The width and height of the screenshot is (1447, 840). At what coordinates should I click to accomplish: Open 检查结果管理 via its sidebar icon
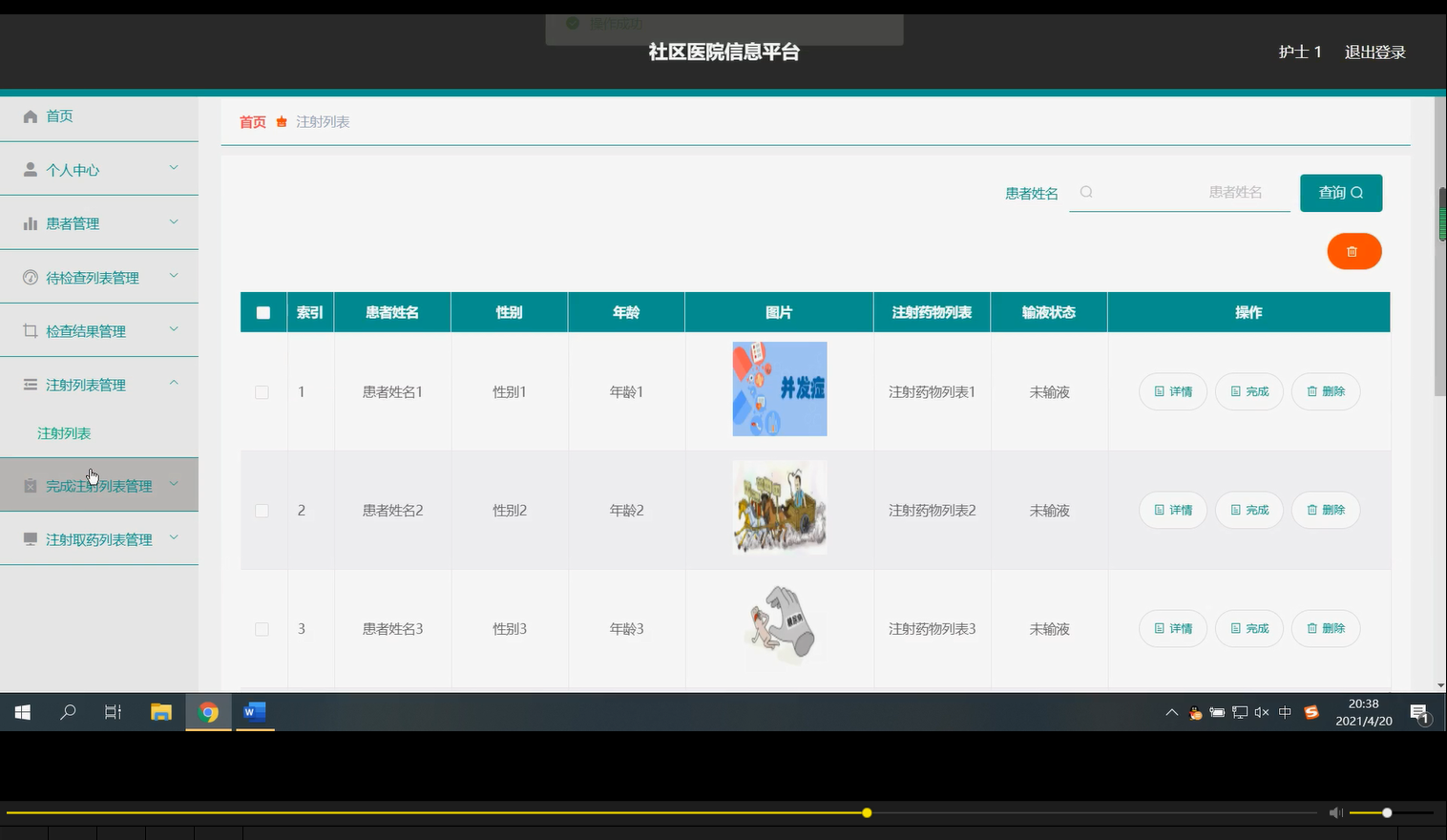[x=30, y=330]
